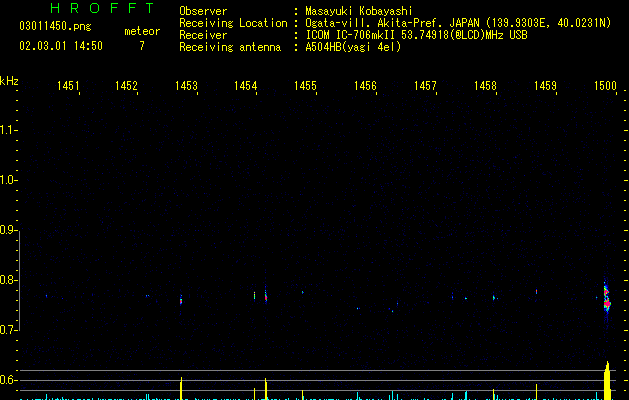Select the file name 03011450.png
629x400 pixels.
(x=55, y=26)
